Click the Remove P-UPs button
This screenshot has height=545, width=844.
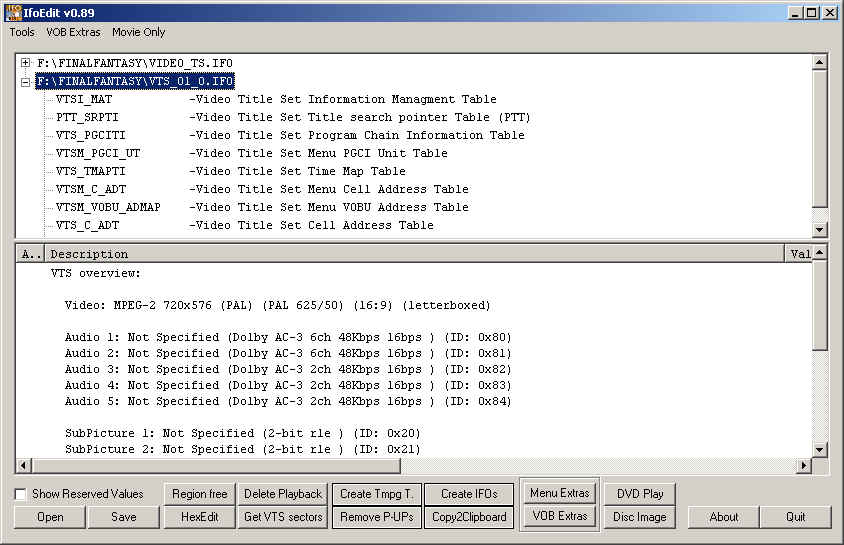(376, 517)
